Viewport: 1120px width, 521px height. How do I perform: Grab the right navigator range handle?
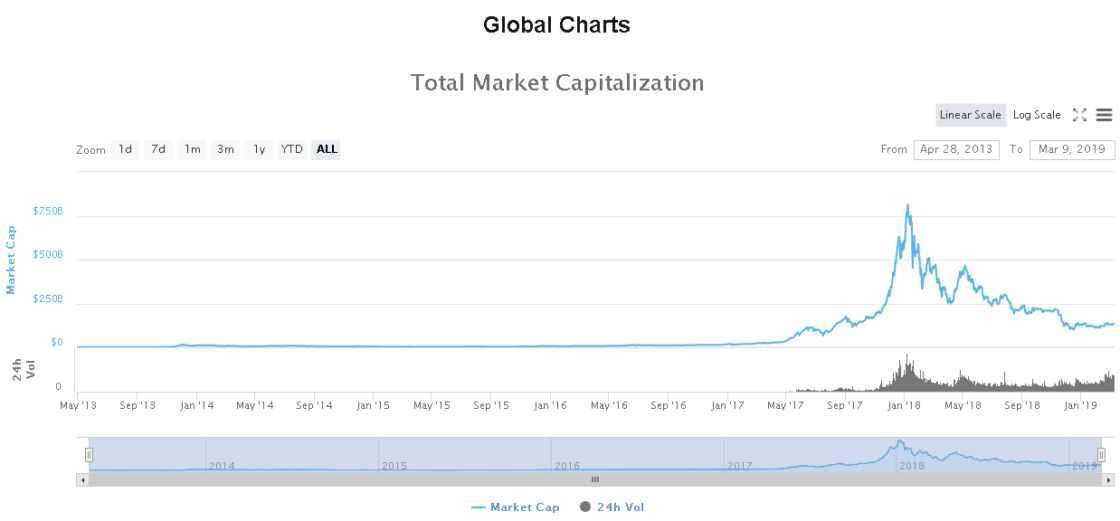(1101, 455)
